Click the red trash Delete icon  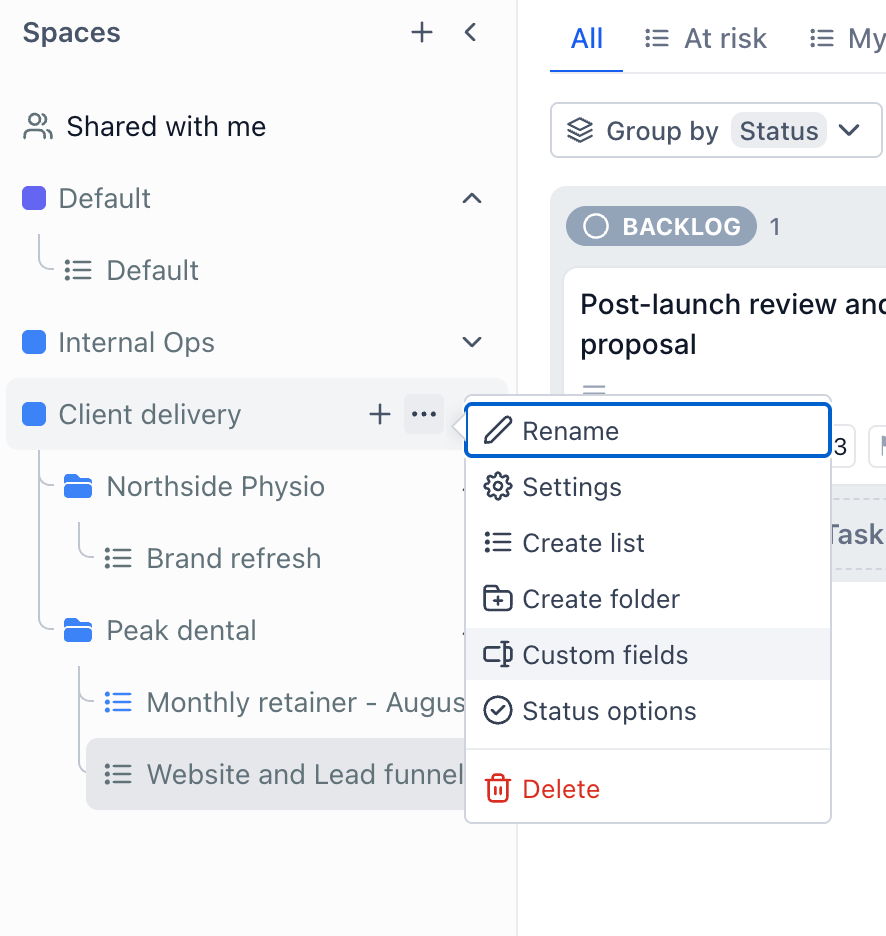click(x=497, y=789)
